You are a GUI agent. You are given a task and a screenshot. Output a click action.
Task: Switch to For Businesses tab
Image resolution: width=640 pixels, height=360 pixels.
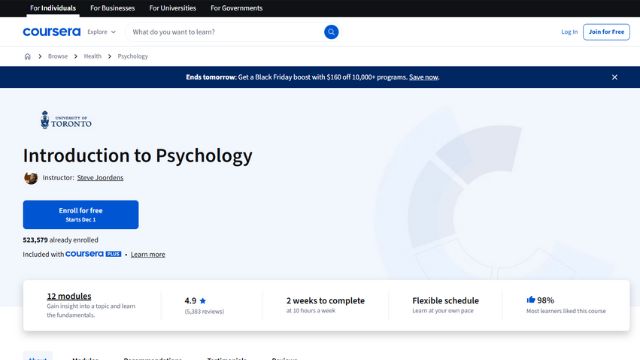coord(112,8)
